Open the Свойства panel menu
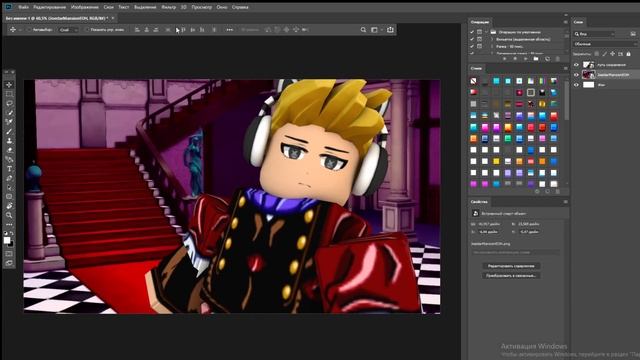This screenshot has width=640, height=360. pos(565,202)
